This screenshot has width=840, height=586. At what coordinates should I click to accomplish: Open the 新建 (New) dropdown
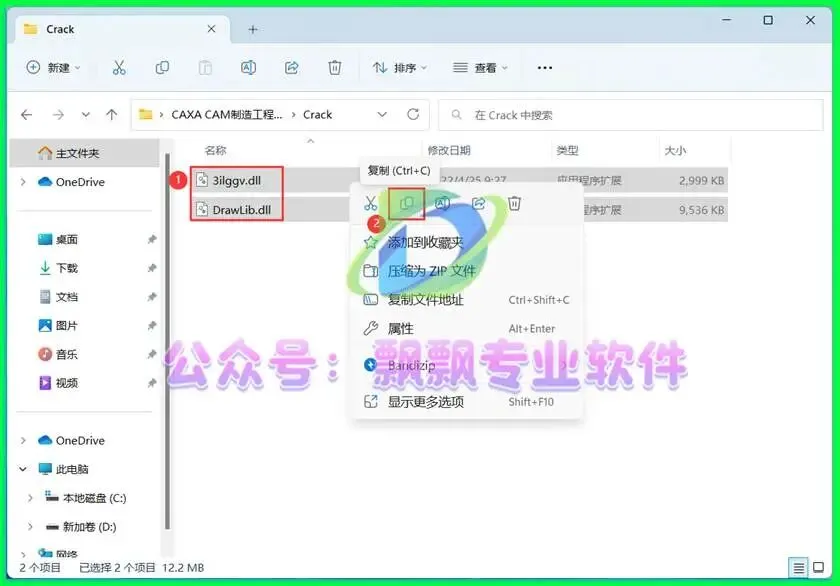pos(54,67)
